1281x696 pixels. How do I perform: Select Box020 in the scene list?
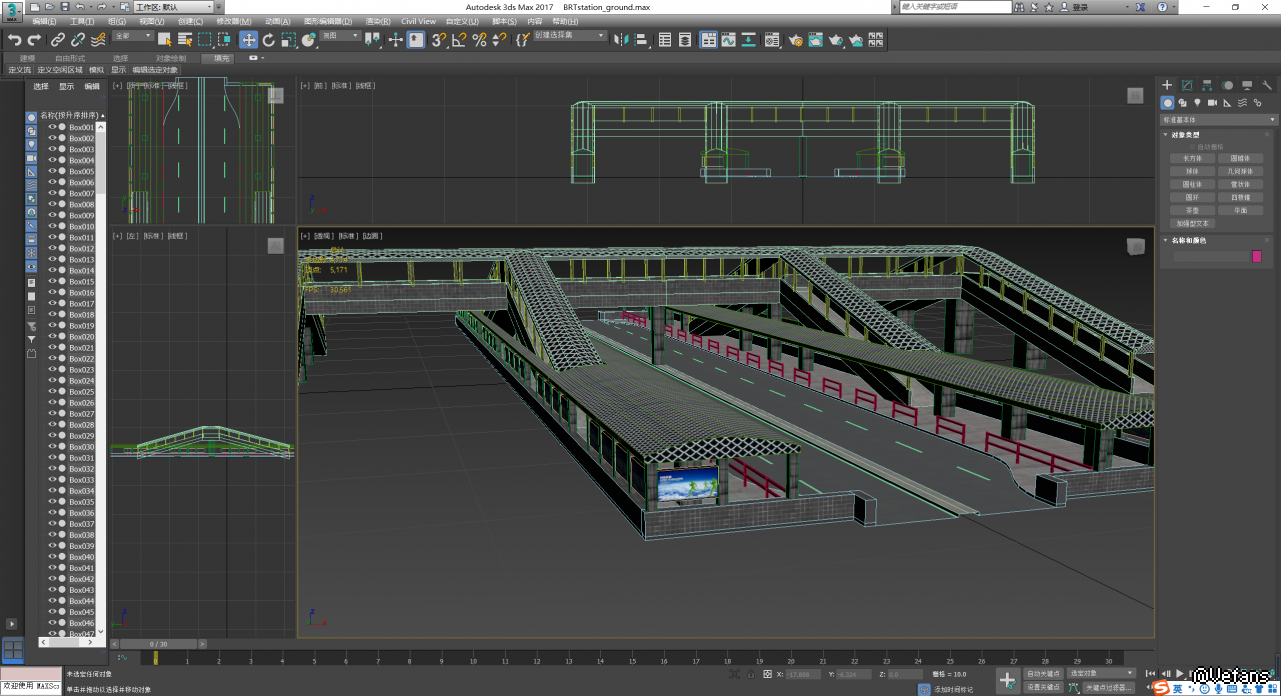tap(81, 337)
